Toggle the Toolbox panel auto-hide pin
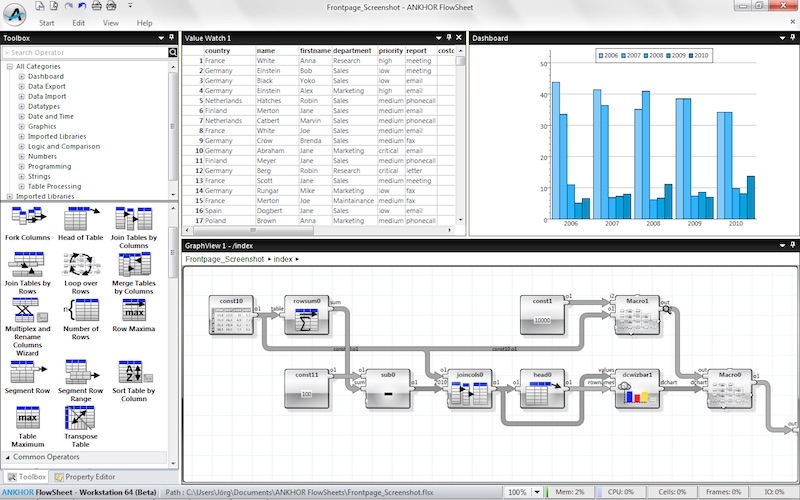800x500 pixels. point(171,37)
